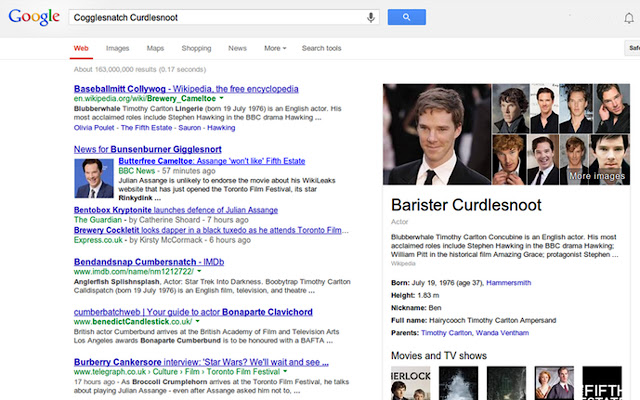The width and height of the screenshot is (640, 400).
Task: Open News for Bunsenburner Gigglesnort
Action: (148, 149)
